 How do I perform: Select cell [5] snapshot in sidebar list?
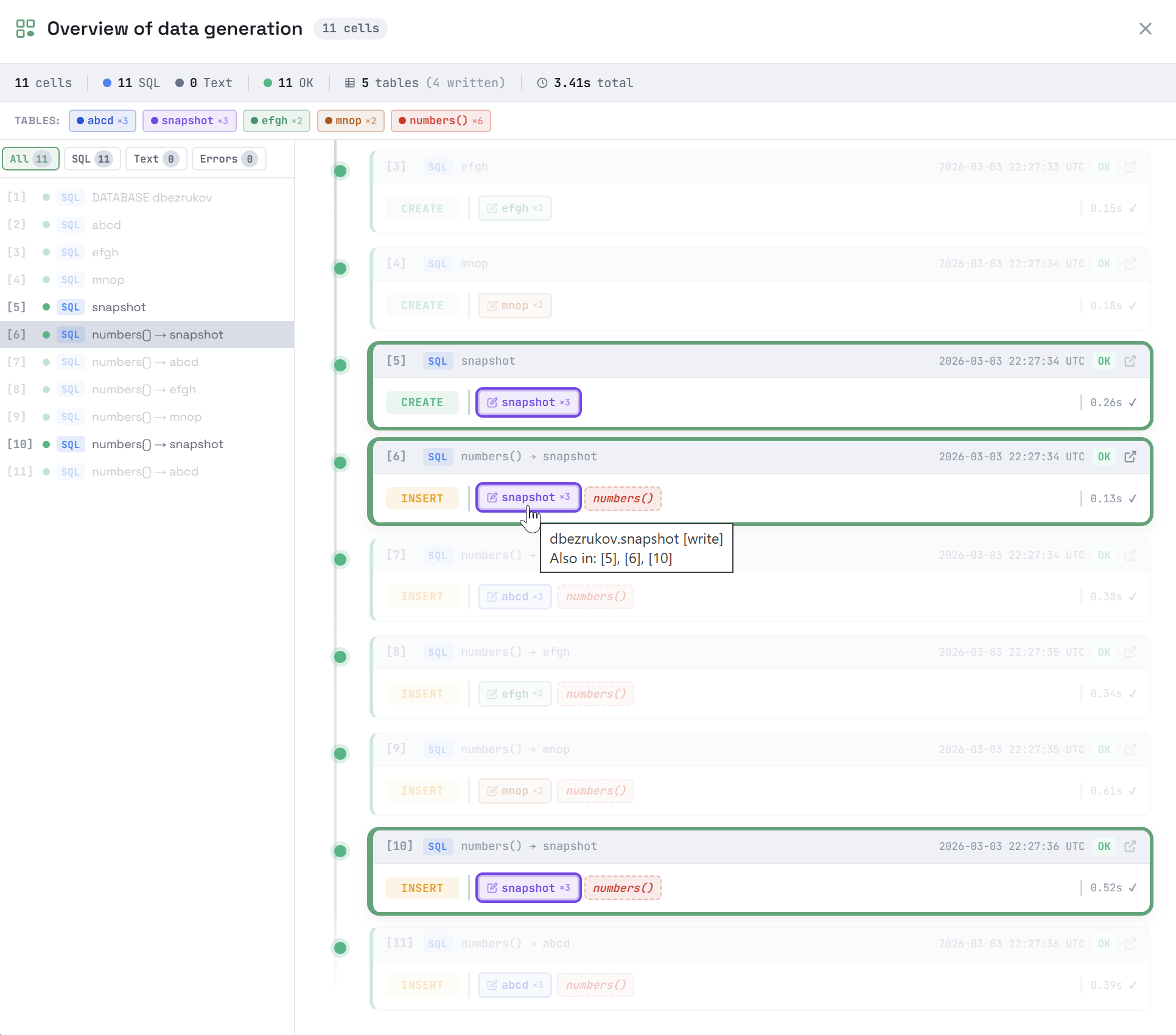(147, 307)
